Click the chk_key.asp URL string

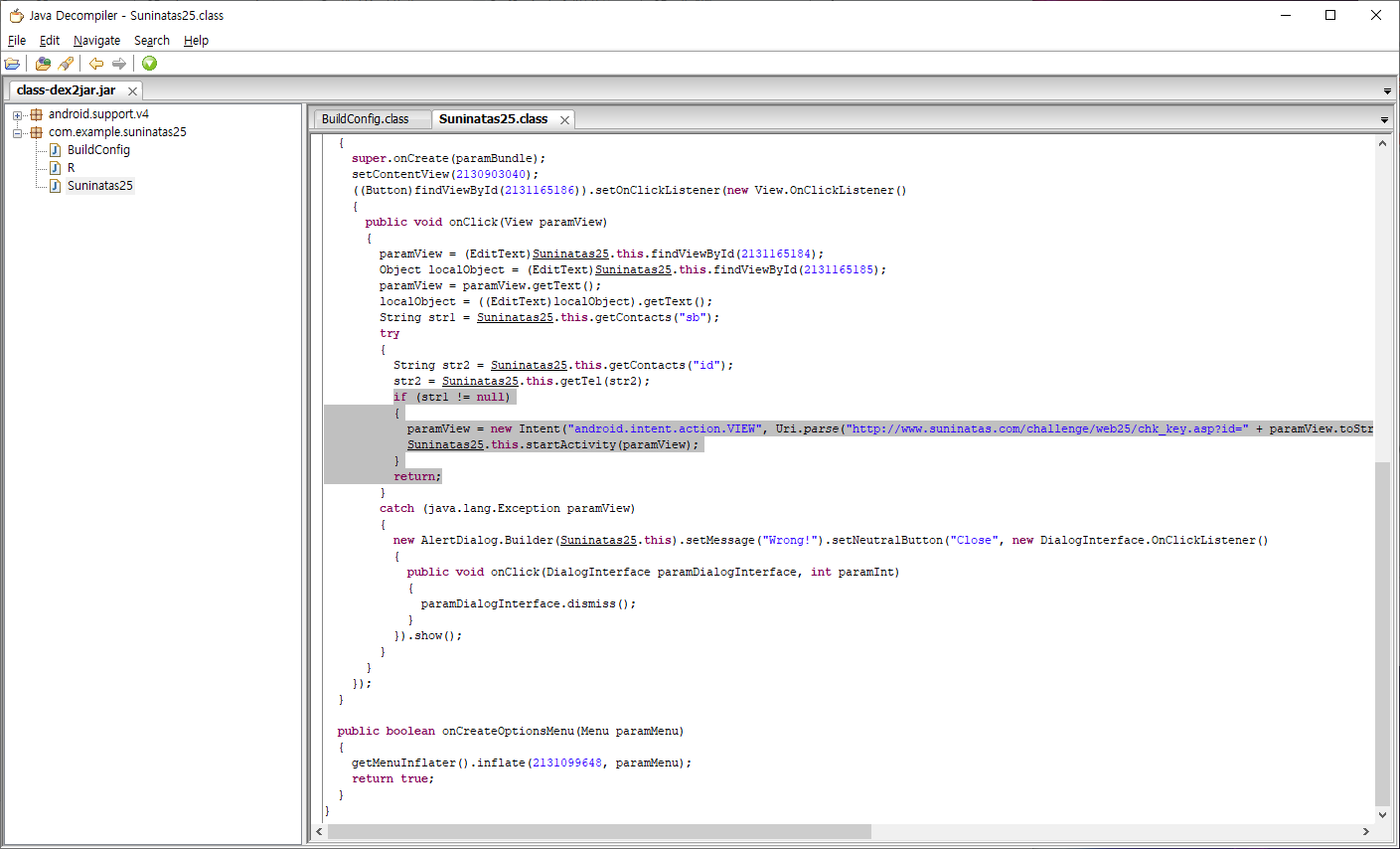(x=1046, y=429)
